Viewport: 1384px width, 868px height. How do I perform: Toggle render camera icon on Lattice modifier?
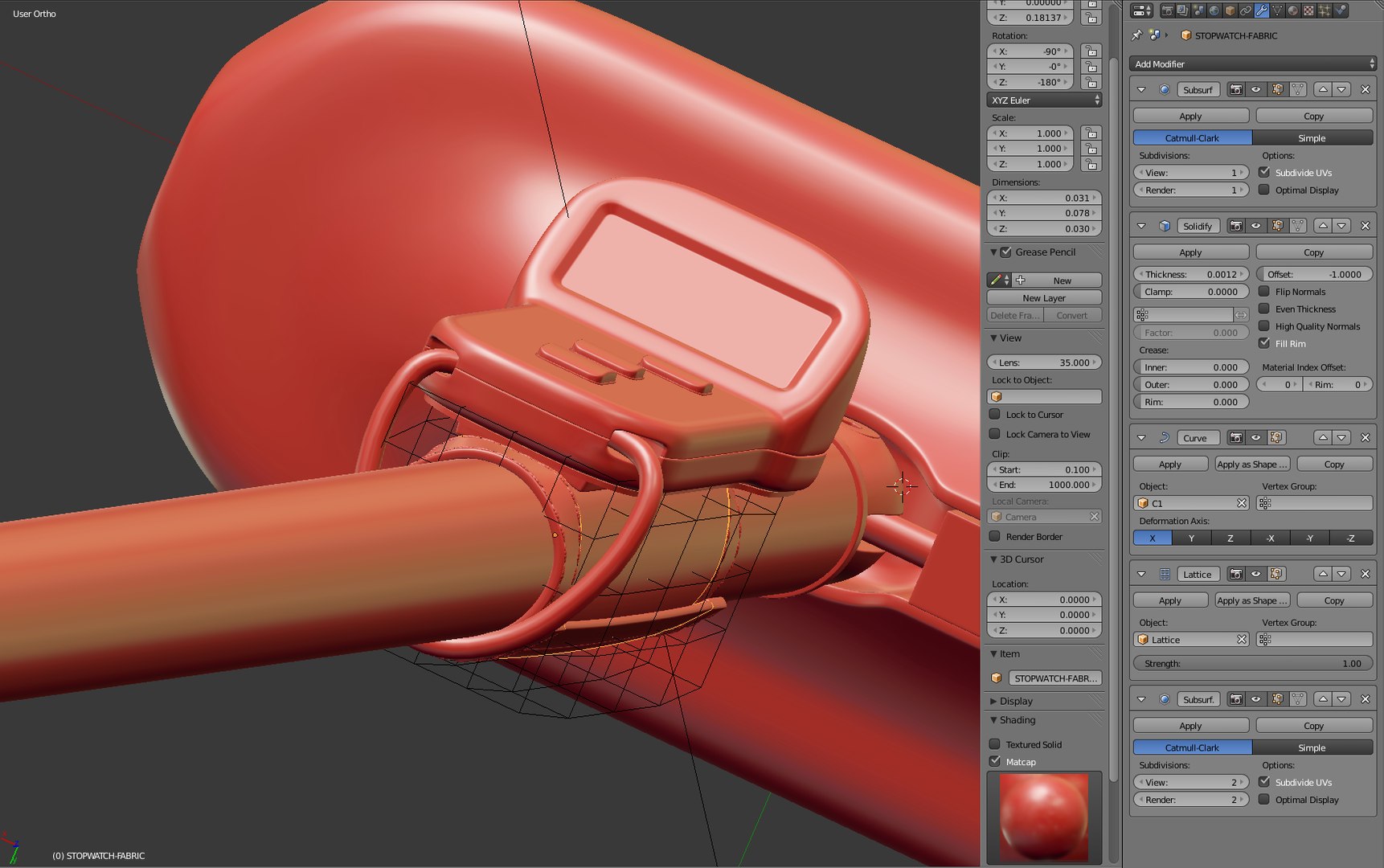pyautogui.click(x=1236, y=574)
